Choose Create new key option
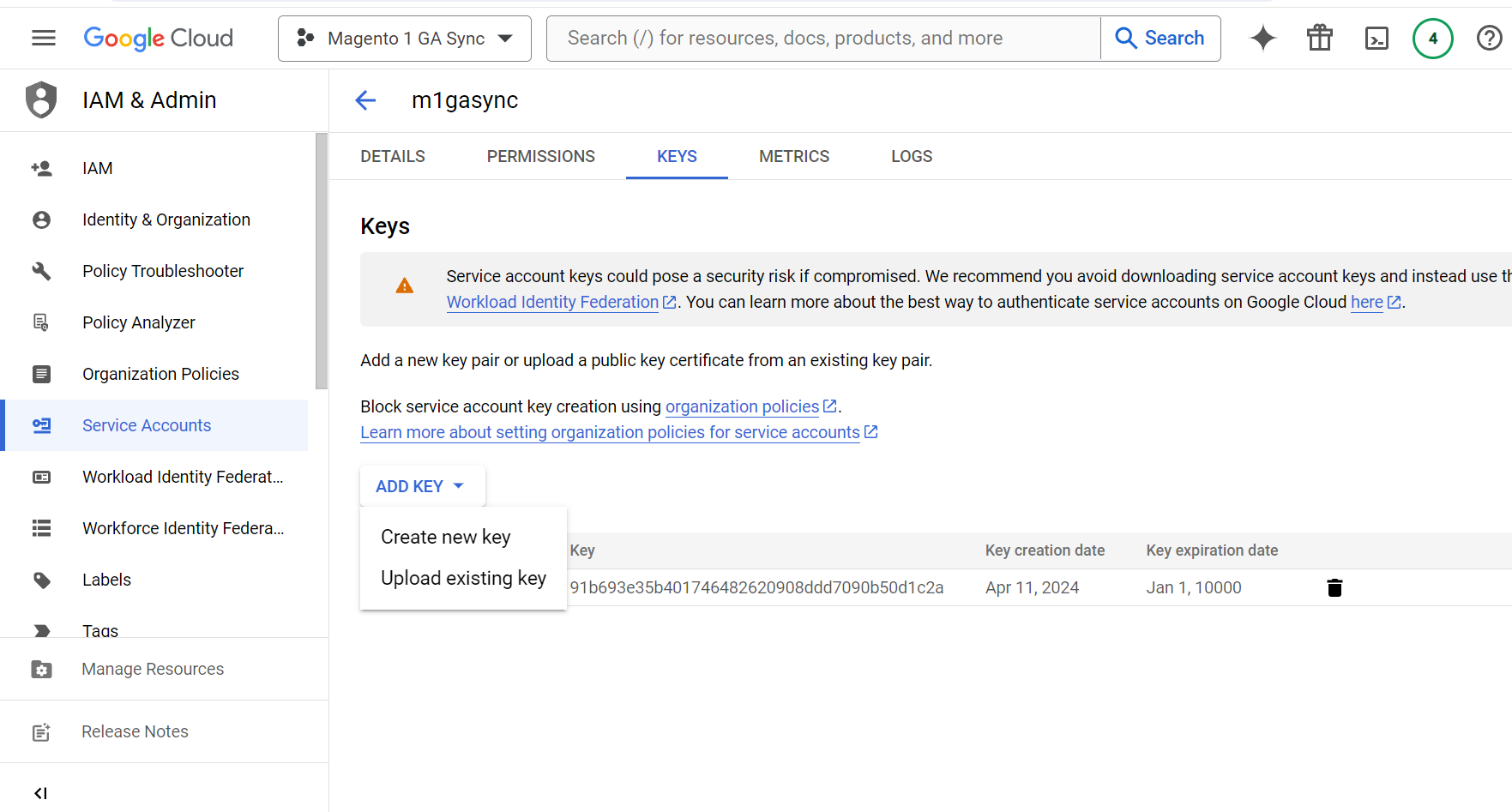The height and width of the screenshot is (812, 1512). [446, 537]
